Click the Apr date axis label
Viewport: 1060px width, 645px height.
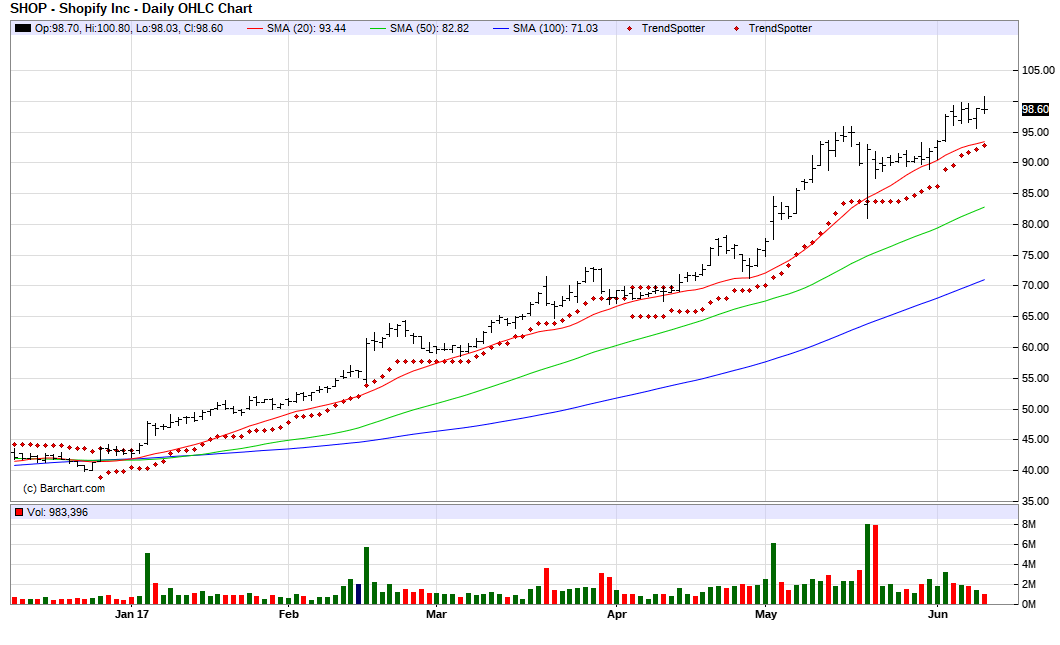point(617,615)
